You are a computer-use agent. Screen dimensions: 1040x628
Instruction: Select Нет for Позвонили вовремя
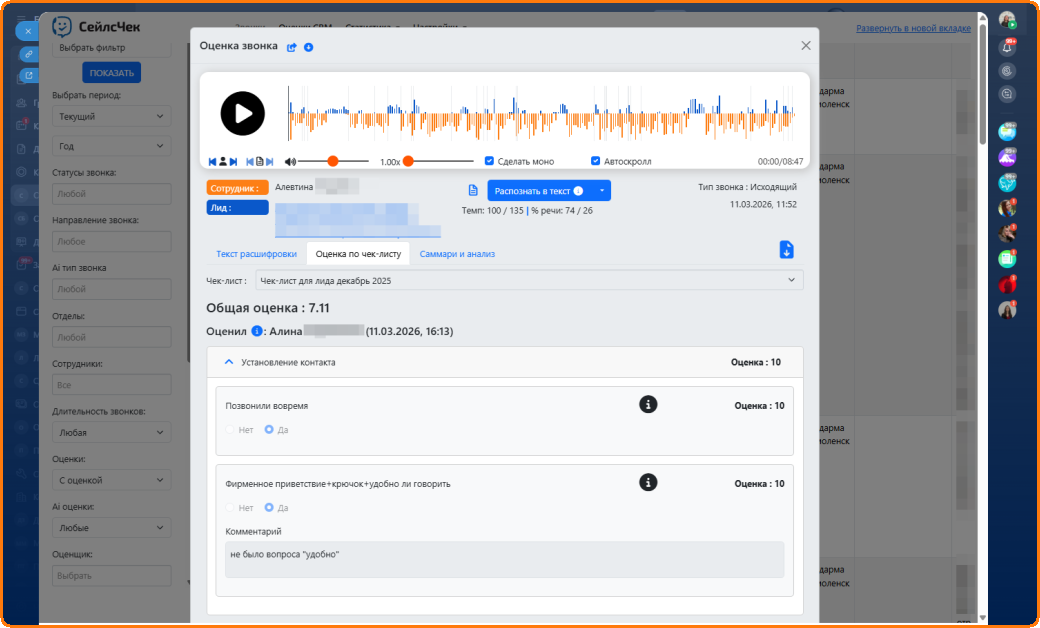231,430
